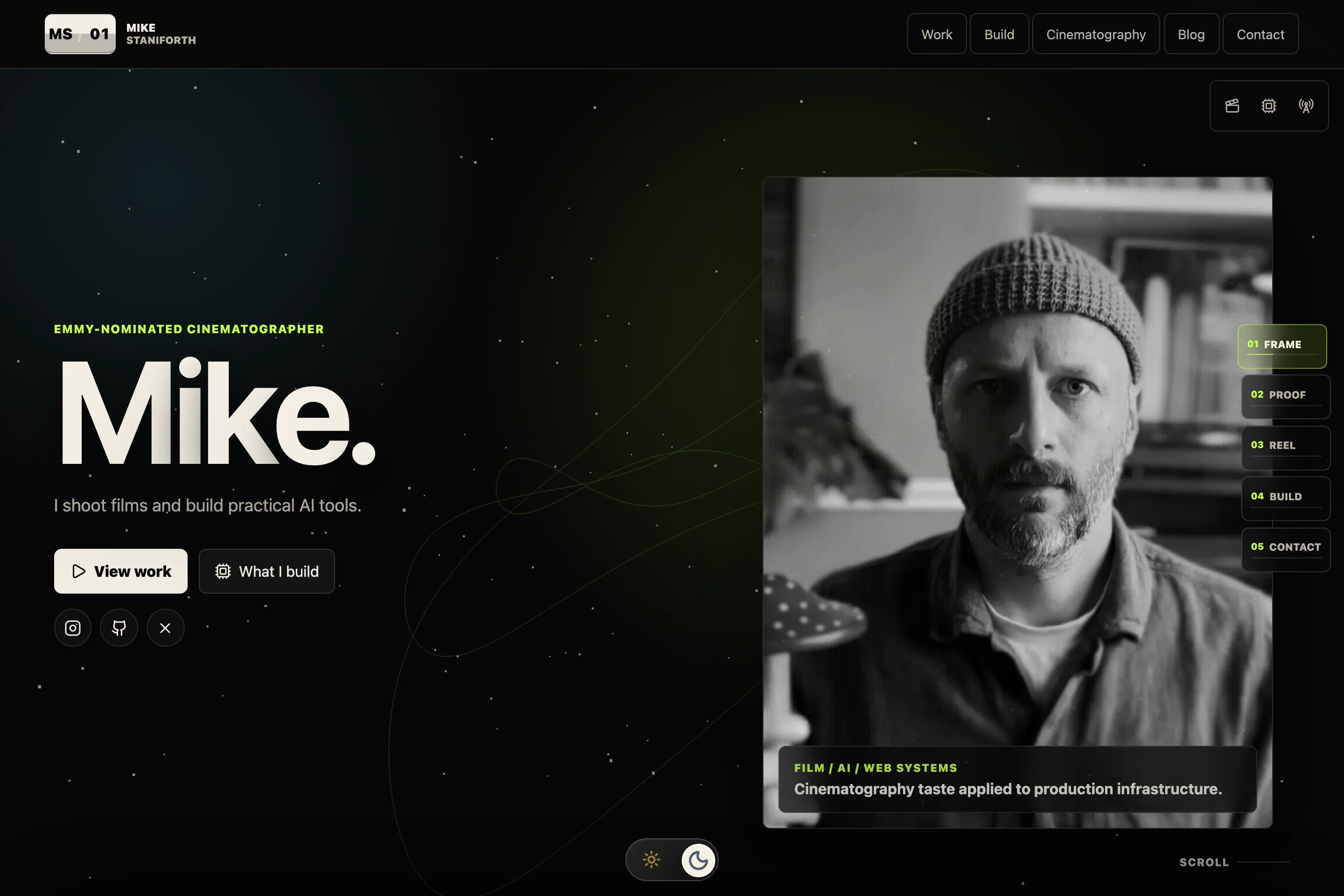Switch to dark mode moon icon

click(698, 860)
